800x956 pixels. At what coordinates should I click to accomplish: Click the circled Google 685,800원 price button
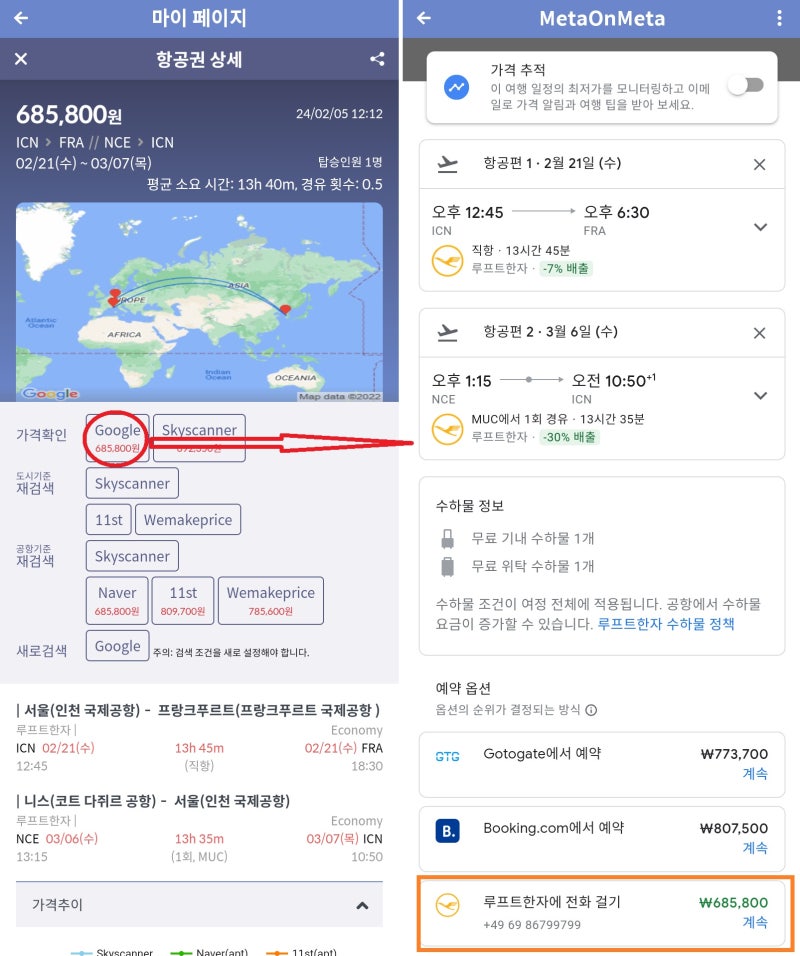[116, 438]
